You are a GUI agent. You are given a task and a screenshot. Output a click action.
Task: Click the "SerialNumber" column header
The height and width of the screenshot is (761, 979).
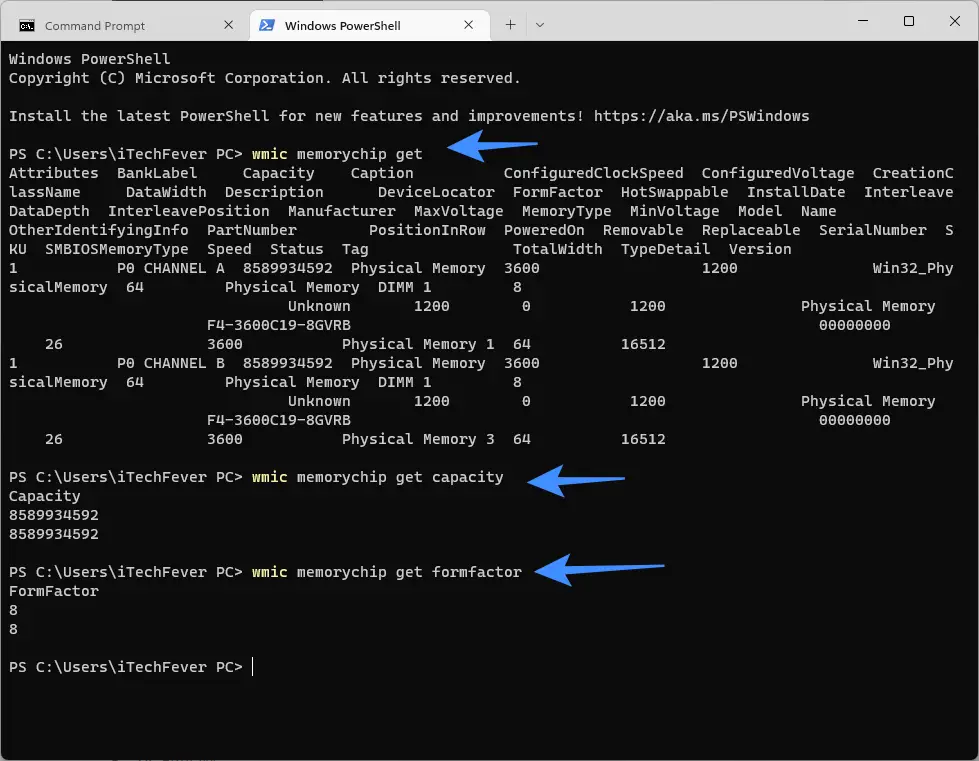873,230
